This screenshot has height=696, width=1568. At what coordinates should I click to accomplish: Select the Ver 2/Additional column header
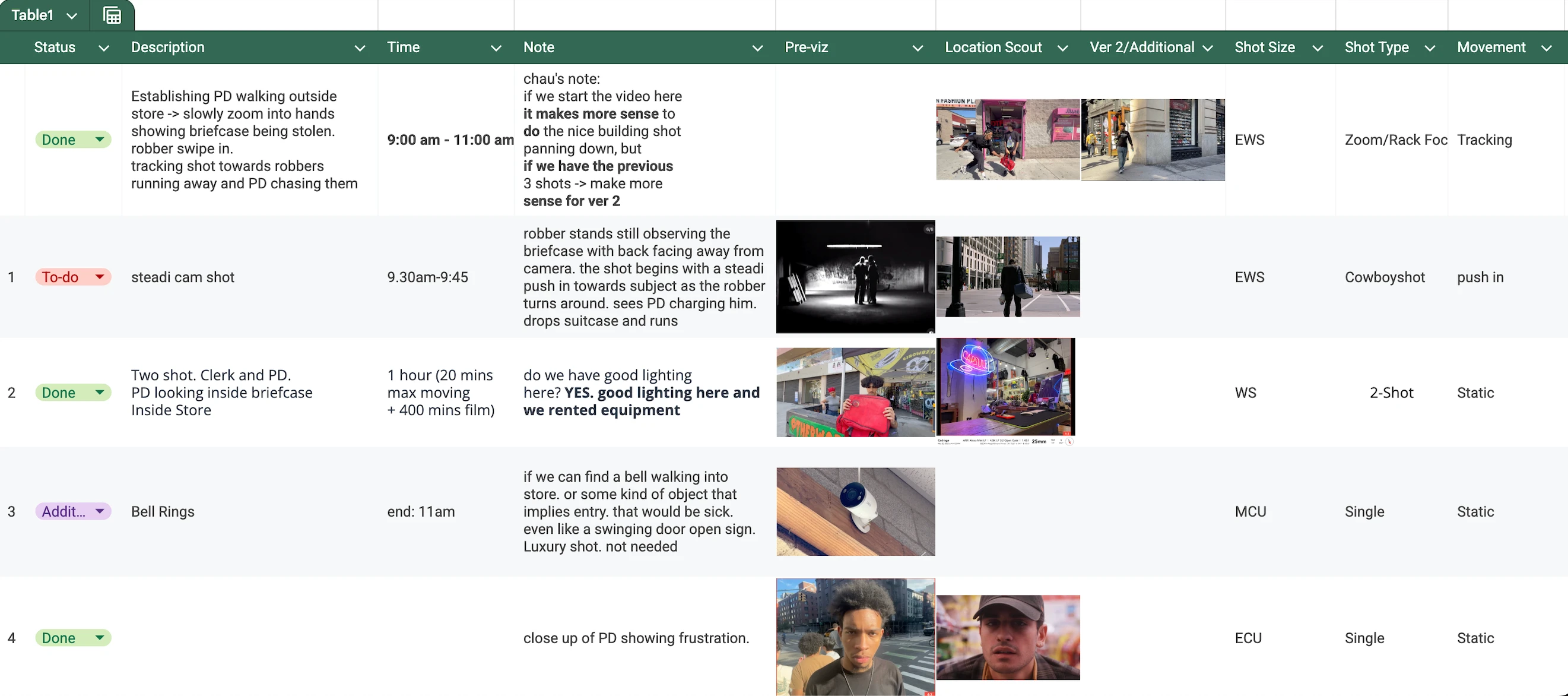pyautogui.click(x=1141, y=48)
